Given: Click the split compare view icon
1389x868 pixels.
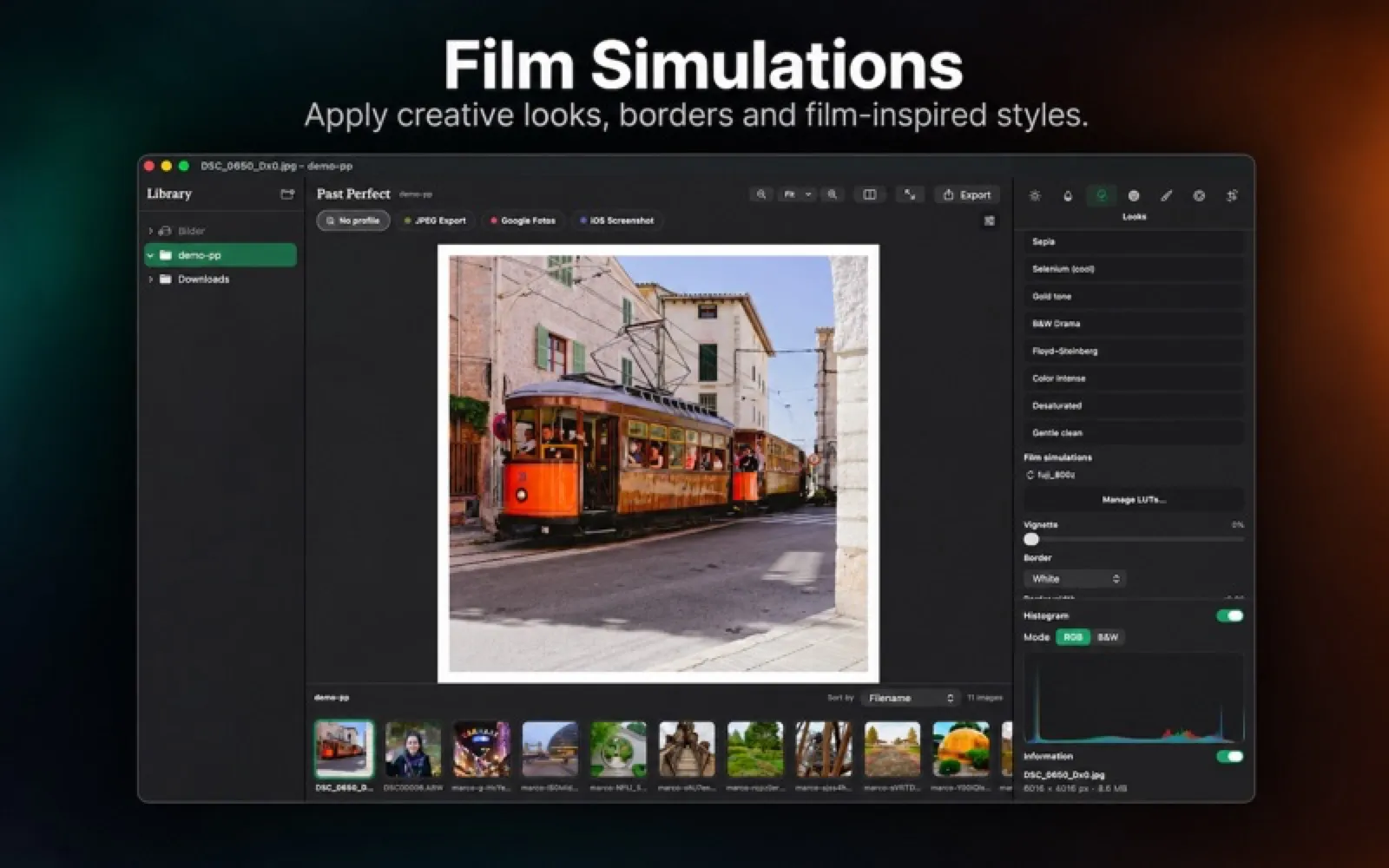Looking at the screenshot, I should click(x=869, y=194).
